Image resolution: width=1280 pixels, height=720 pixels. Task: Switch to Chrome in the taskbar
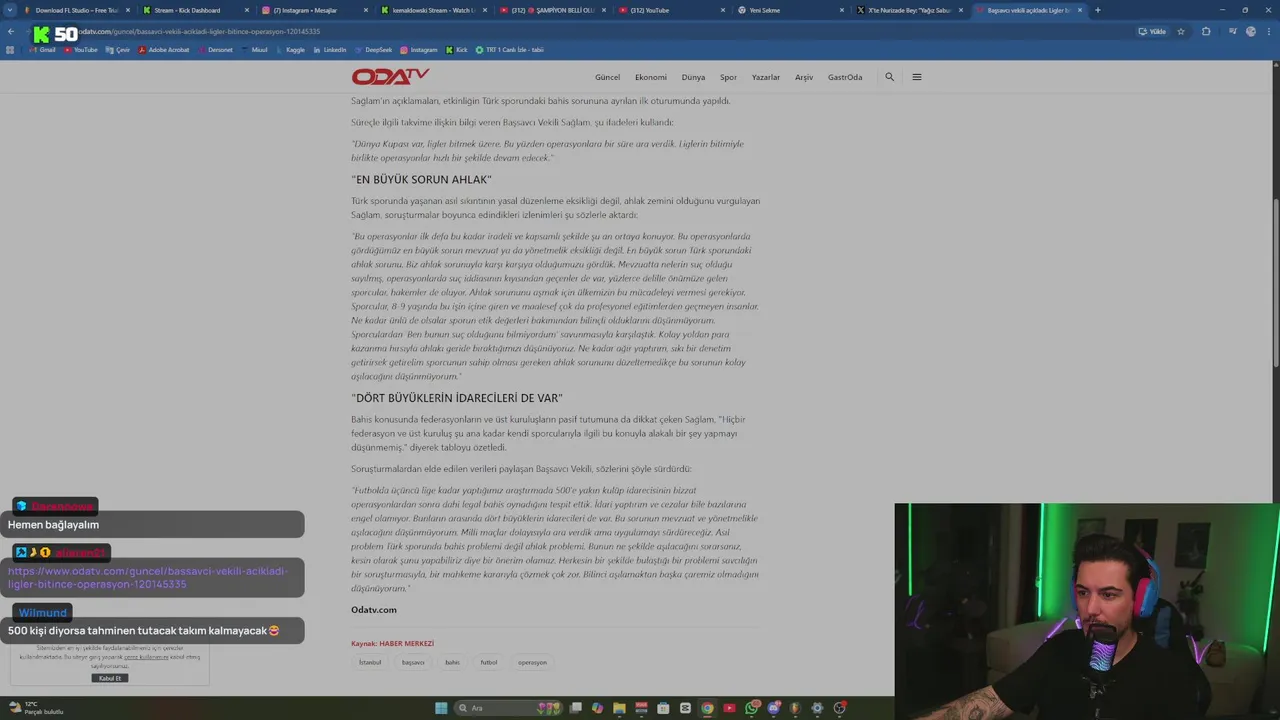click(707, 708)
